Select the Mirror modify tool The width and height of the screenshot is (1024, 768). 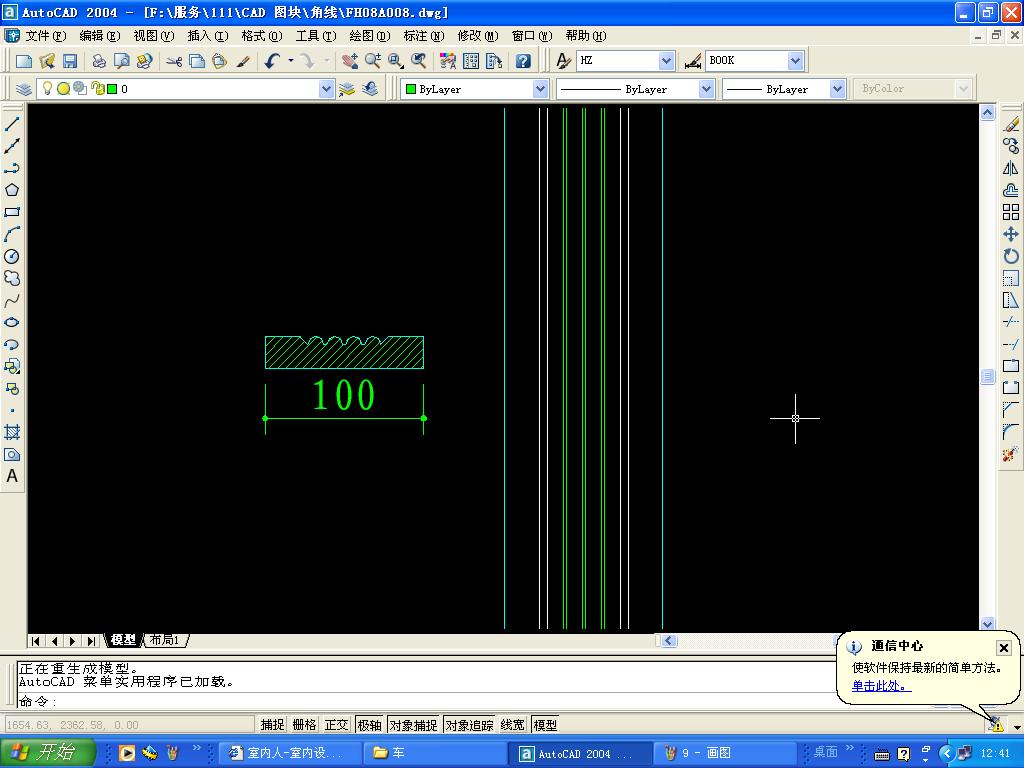coord(1011,168)
